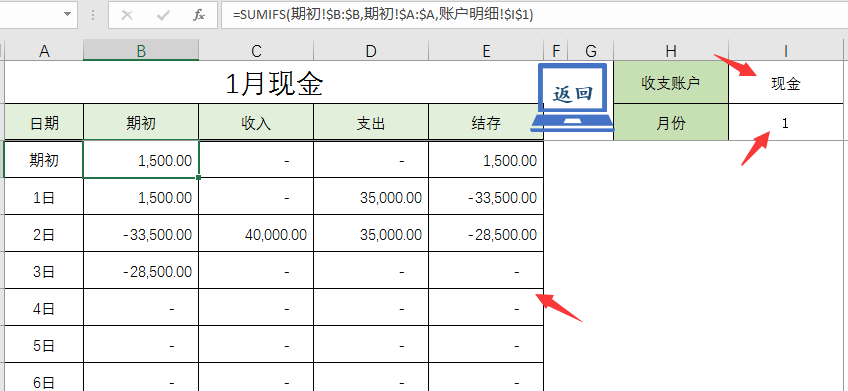Viewport: 848px width, 391px height.
Task: Open the Insert Function fx dialog
Action: tap(198, 15)
